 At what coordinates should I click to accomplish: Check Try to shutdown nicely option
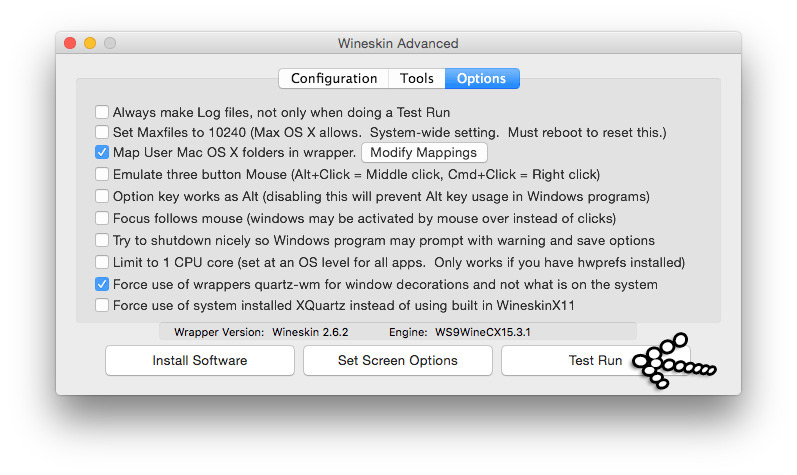pos(102,240)
